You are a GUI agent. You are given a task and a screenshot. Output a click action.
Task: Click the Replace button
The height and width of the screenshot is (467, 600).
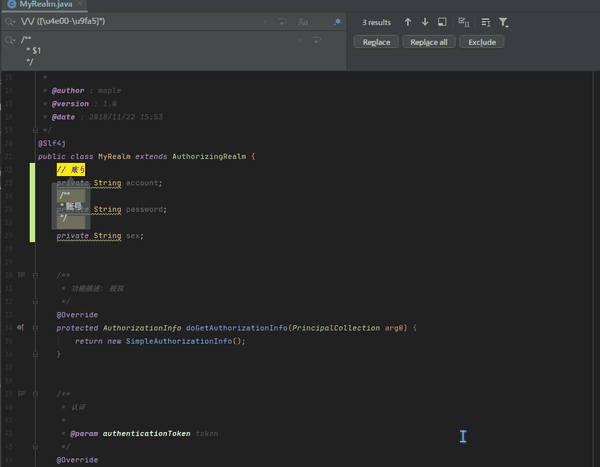coord(376,42)
